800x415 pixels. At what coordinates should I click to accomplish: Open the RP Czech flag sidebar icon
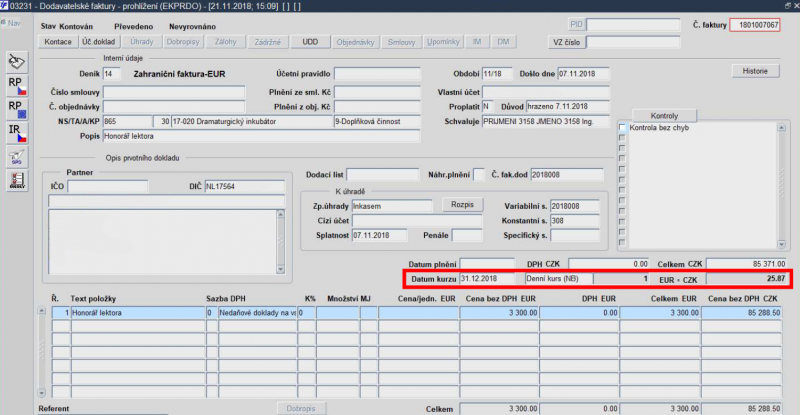pos(16,85)
